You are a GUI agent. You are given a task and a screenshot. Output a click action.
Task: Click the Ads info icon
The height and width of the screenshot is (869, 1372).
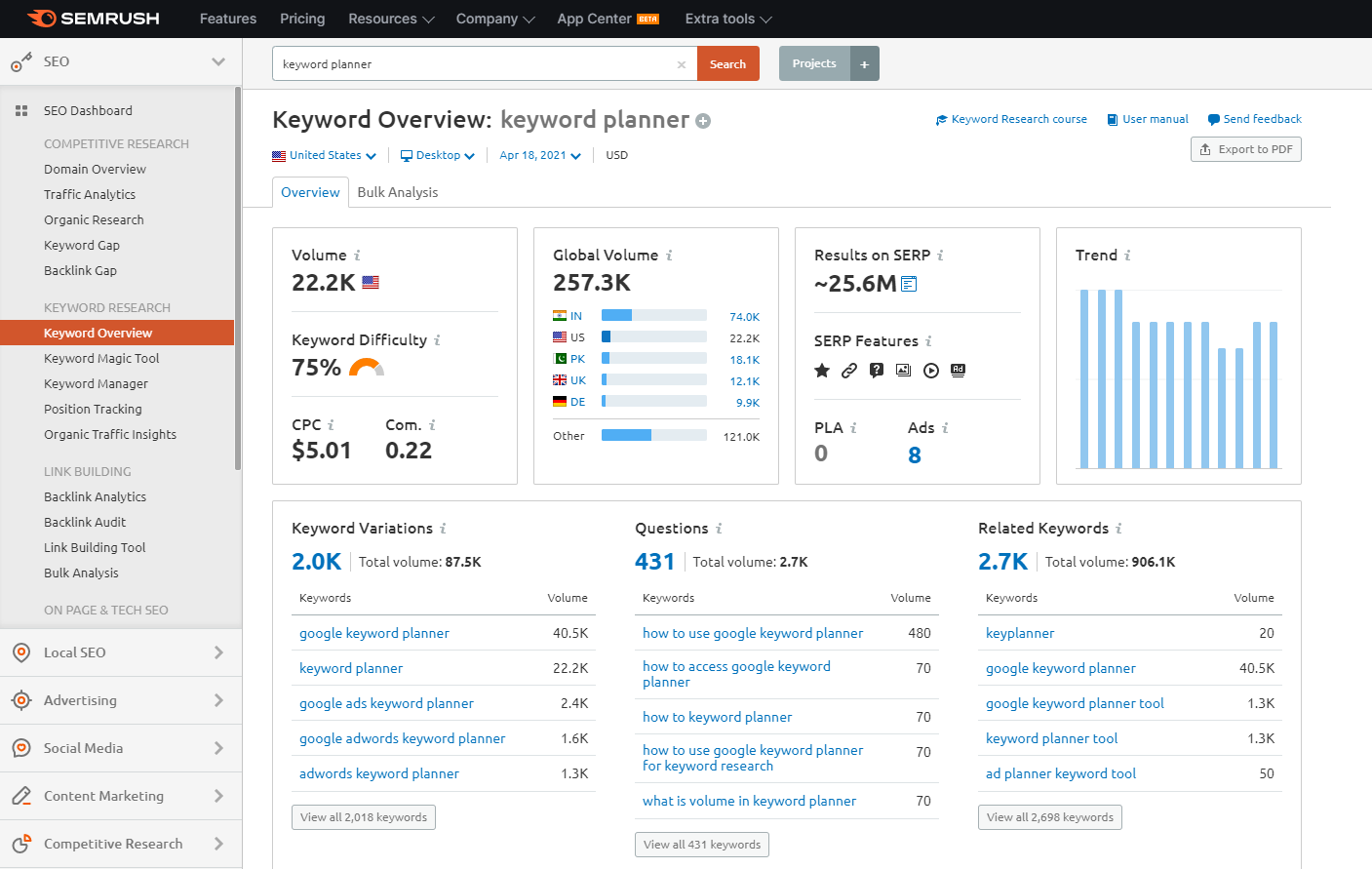tap(945, 428)
